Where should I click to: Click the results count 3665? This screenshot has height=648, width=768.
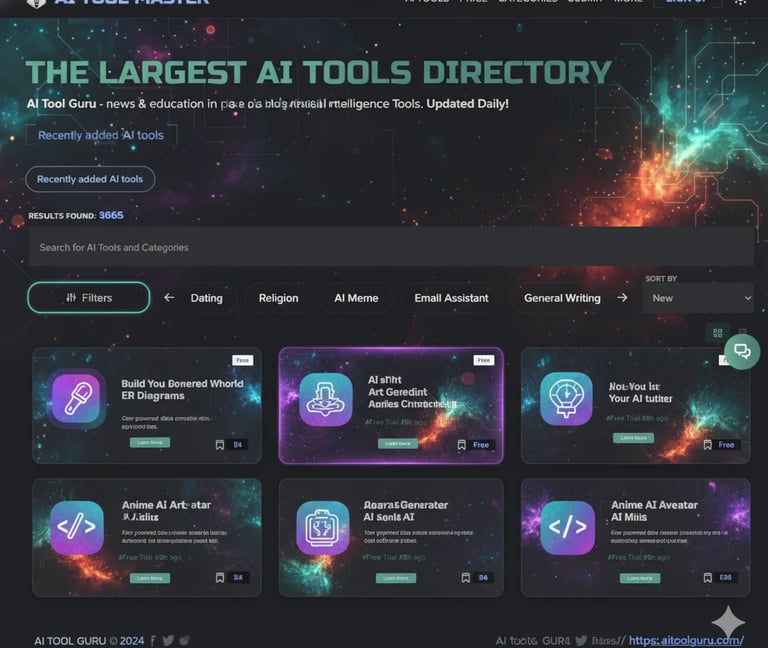point(111,215)
